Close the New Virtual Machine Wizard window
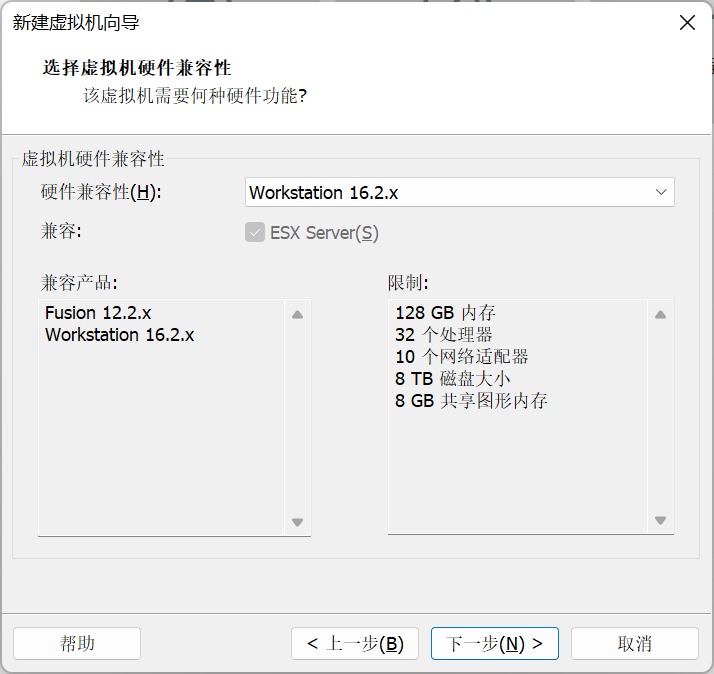The width and height of the screenshot is (714, 674). [x=687, y=23]
